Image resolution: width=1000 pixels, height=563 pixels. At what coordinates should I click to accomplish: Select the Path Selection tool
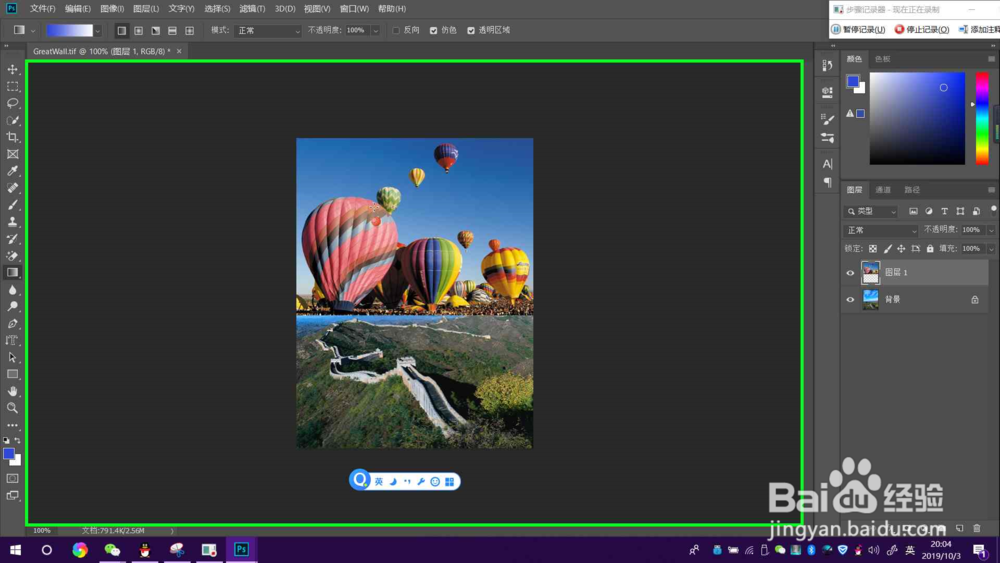[12, 357]
